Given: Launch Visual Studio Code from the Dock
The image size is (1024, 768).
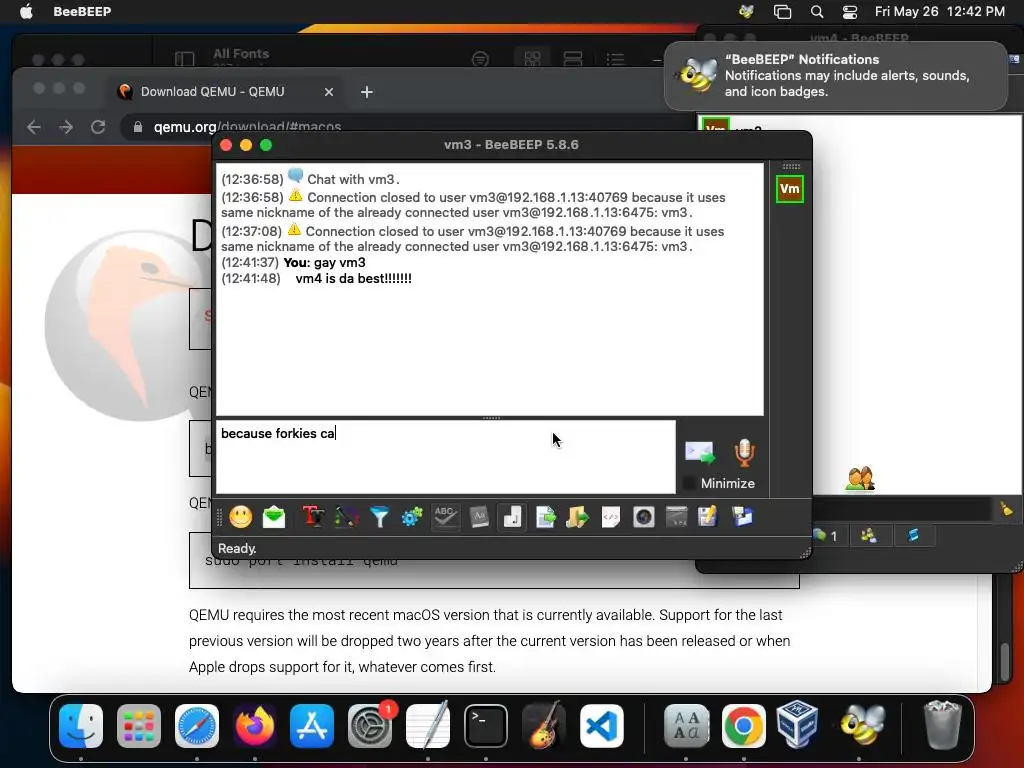Looking at the screenshot, I should 601,726.
